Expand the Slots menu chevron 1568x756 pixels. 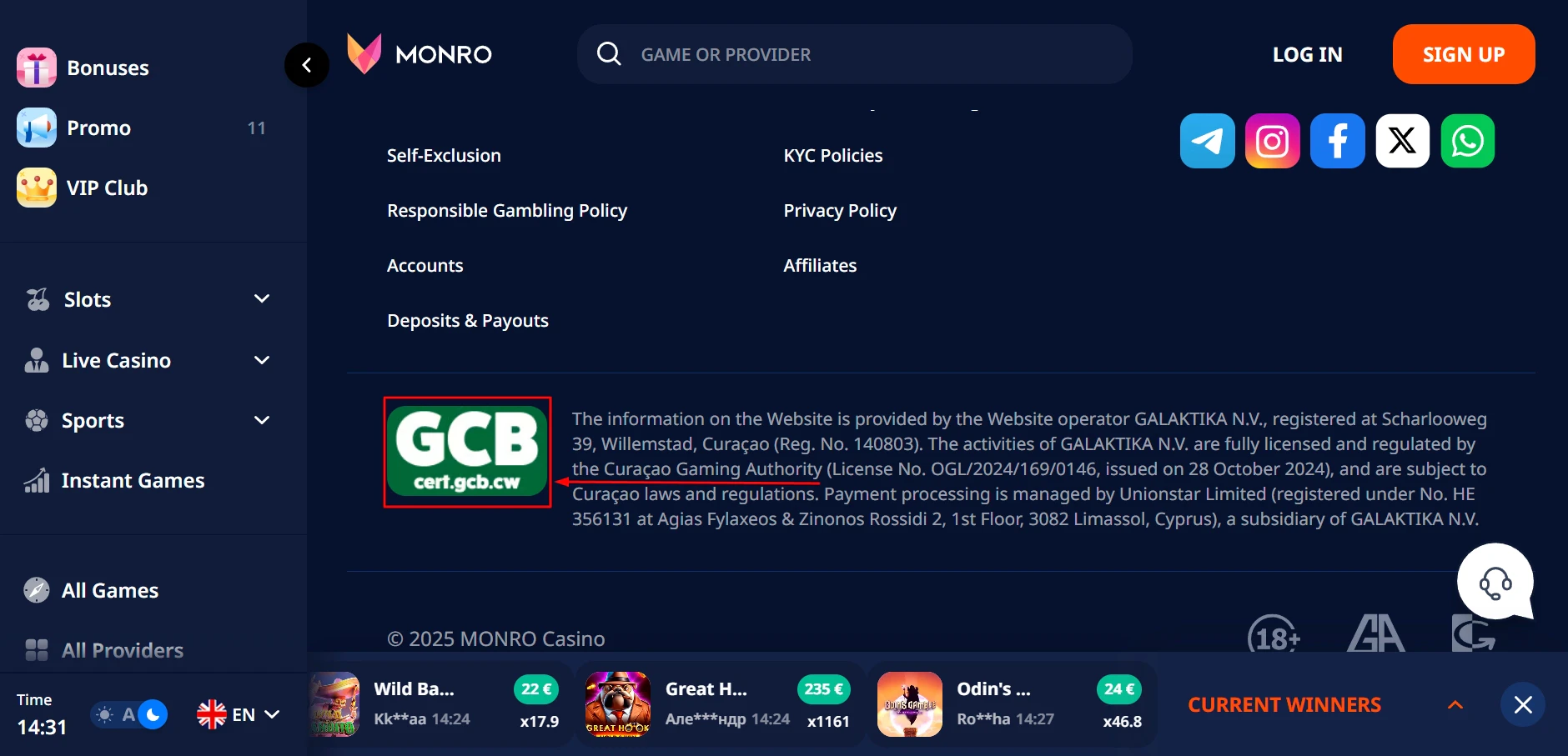click(262, 298)
